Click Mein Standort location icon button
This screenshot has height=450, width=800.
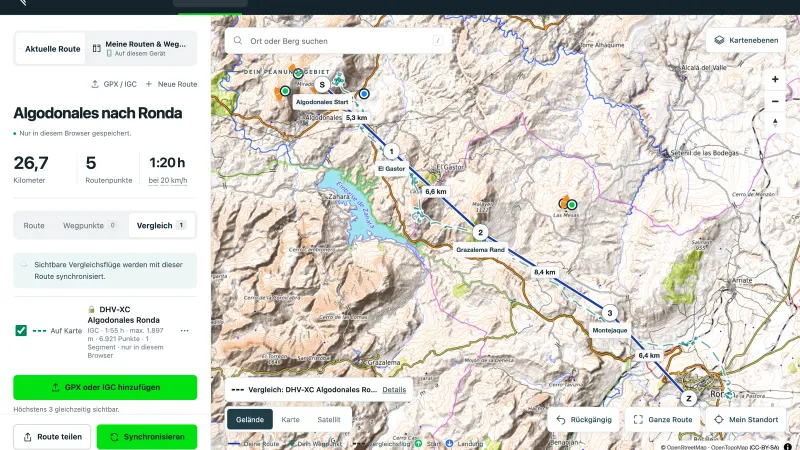pos(746,419)
